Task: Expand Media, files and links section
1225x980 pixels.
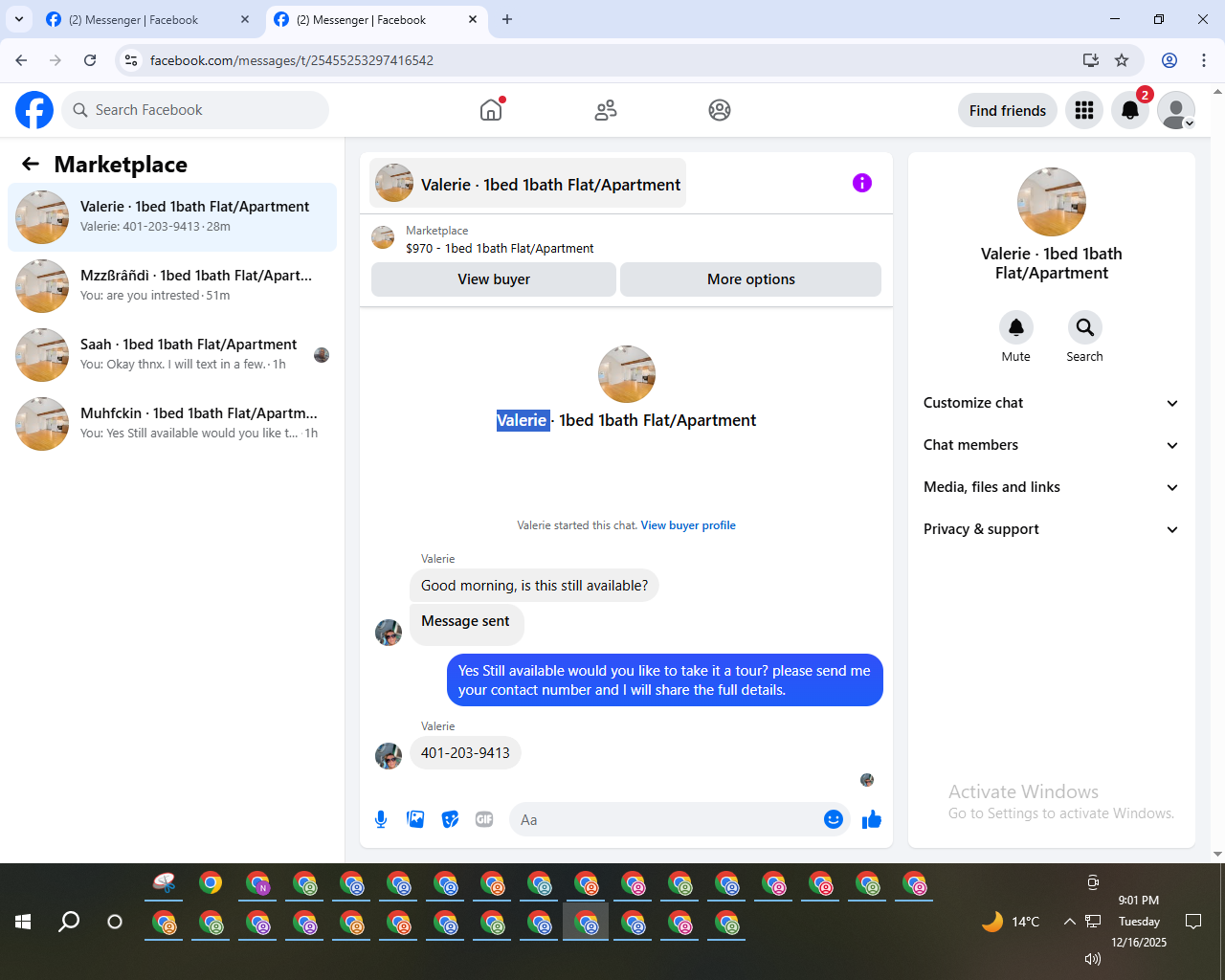Action: click(x=1051, y=487)
